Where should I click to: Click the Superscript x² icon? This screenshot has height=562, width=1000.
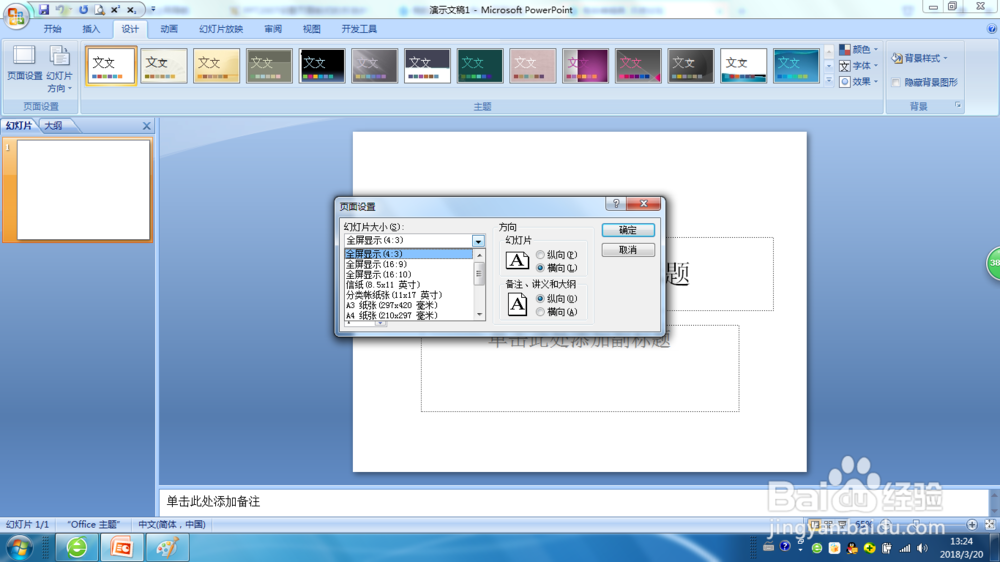click(x=115, y=10)
